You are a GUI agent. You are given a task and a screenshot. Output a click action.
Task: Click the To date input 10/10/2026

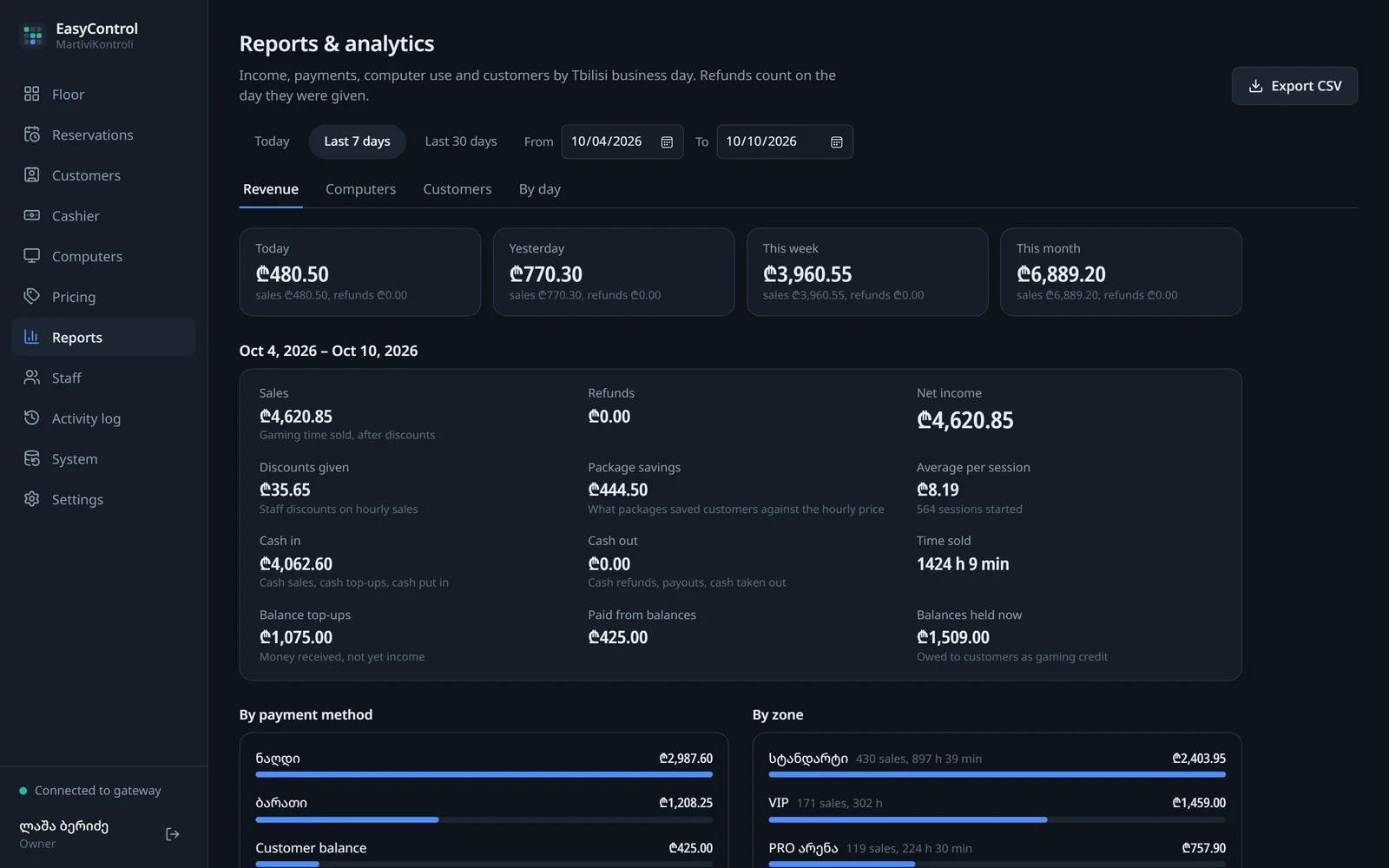pyautogui.click(x=785, y=141)
